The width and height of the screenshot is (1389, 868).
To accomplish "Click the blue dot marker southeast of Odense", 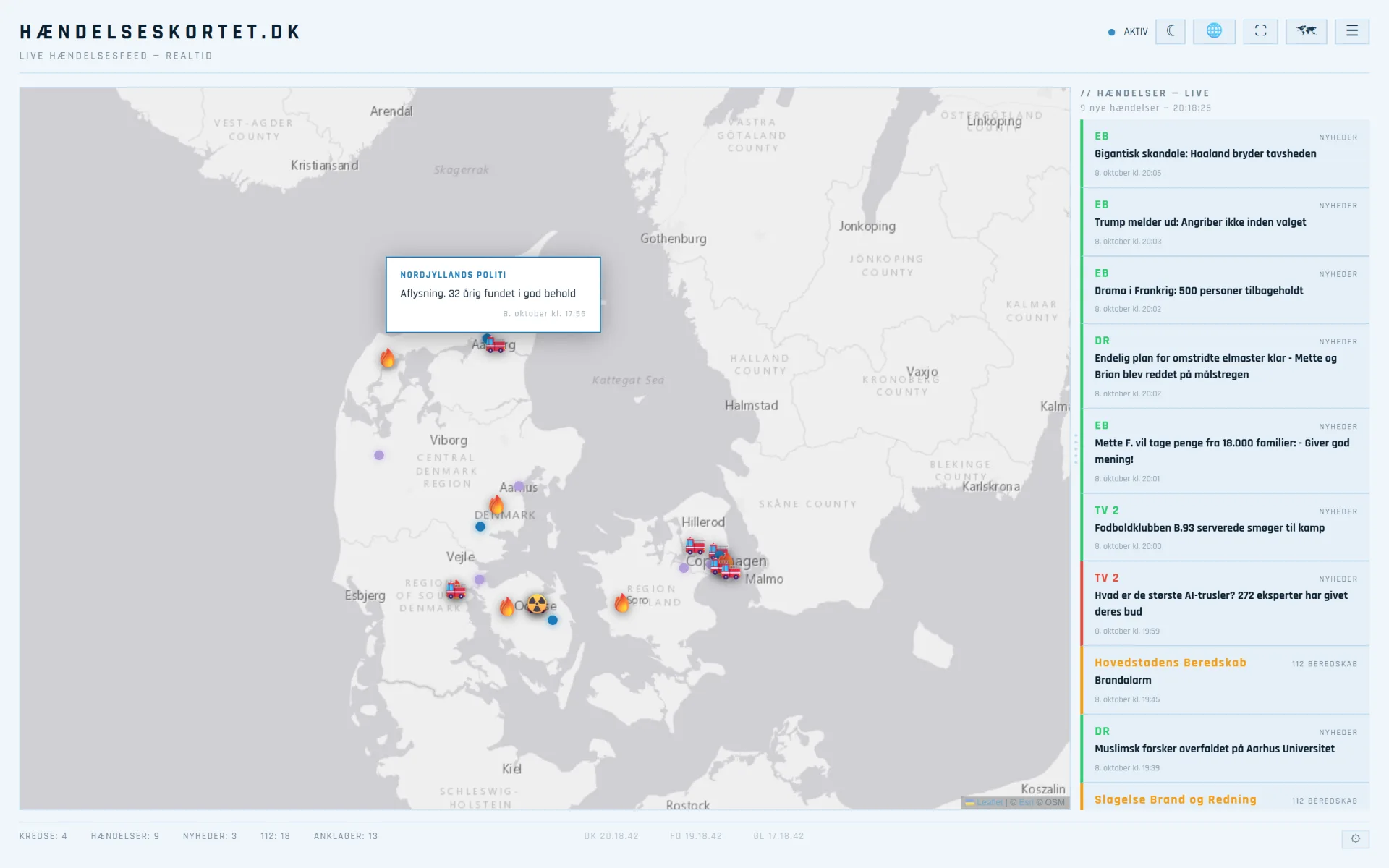I will click(x=553, y=620).
